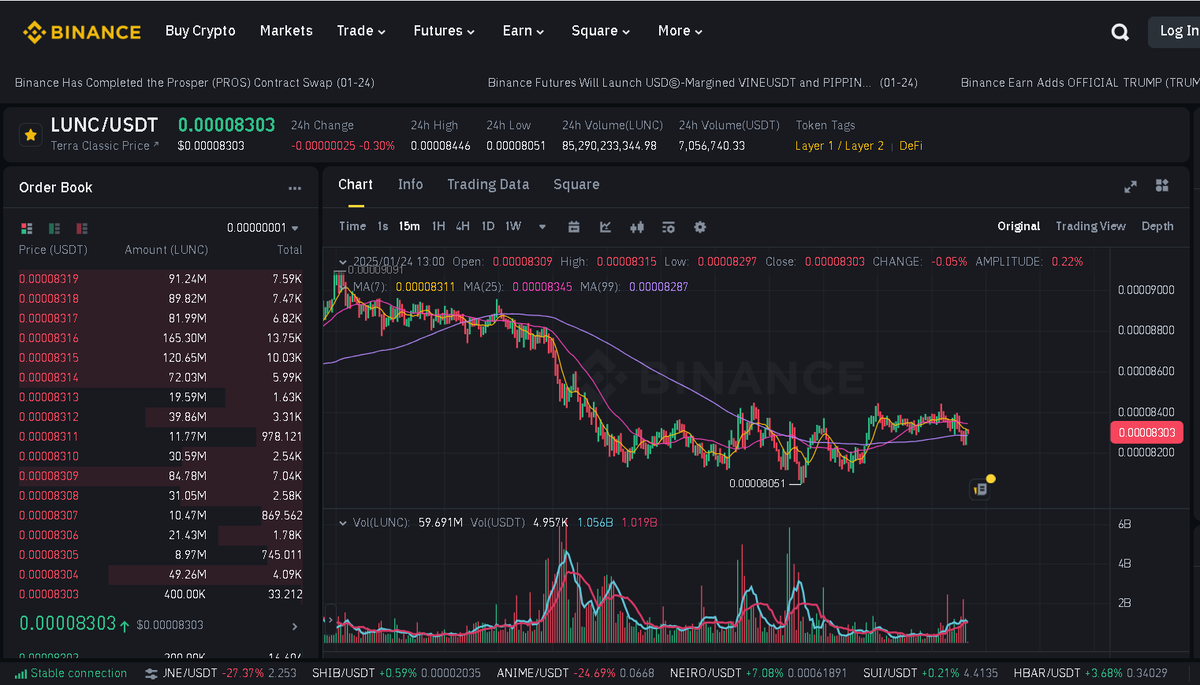Viewport: 1200px width, 685px height.
Task: Switch to Depth chart
Action: 1158,226
